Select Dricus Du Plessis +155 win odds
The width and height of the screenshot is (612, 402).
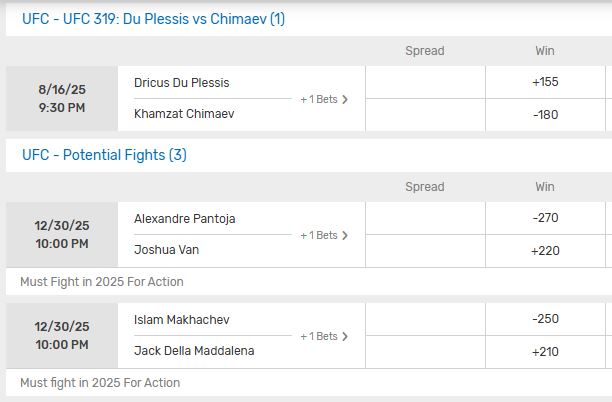tap(545, 82)
